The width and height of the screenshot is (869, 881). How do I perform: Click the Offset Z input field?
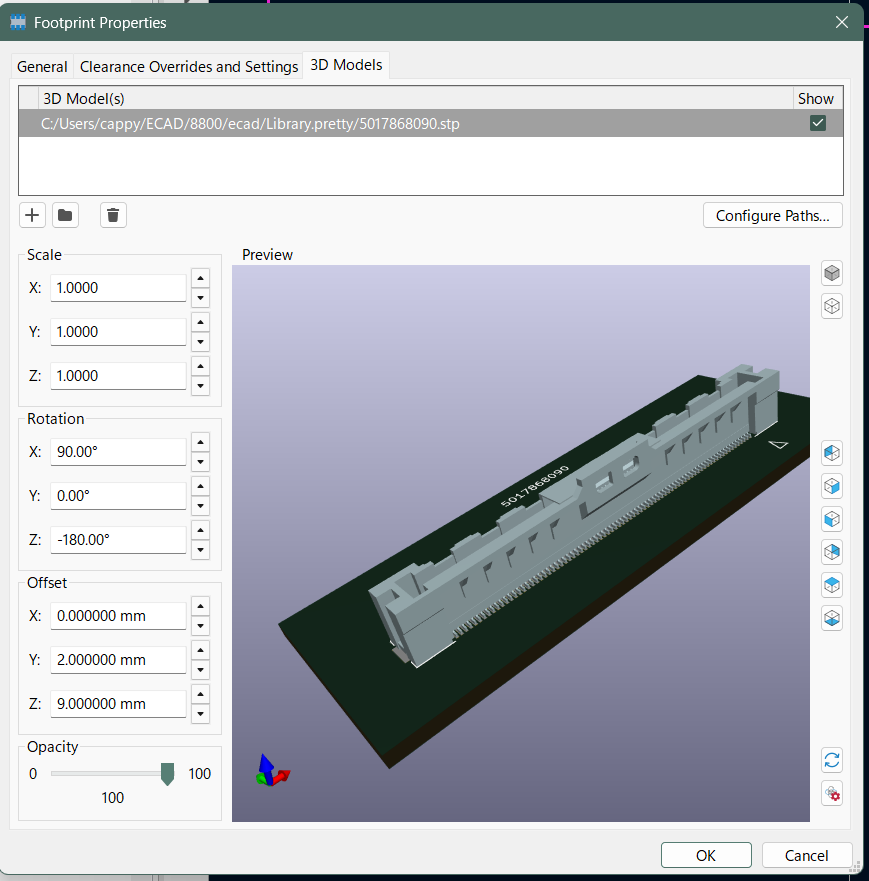(118, 704)
